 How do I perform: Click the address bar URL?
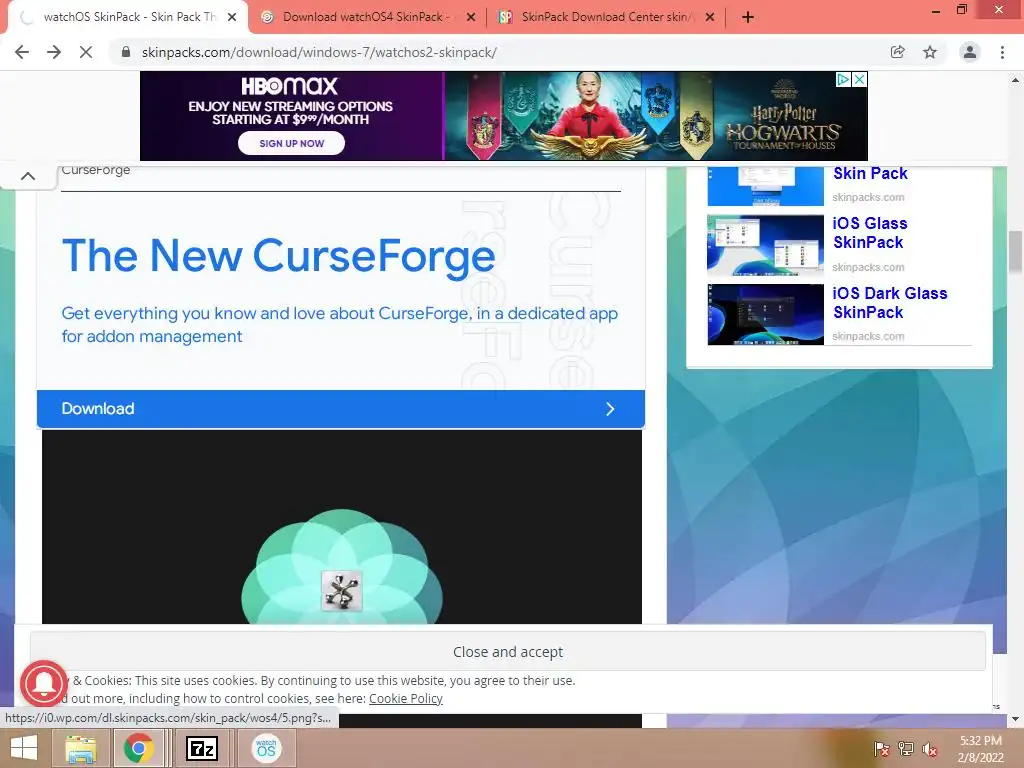click(319, 52)
